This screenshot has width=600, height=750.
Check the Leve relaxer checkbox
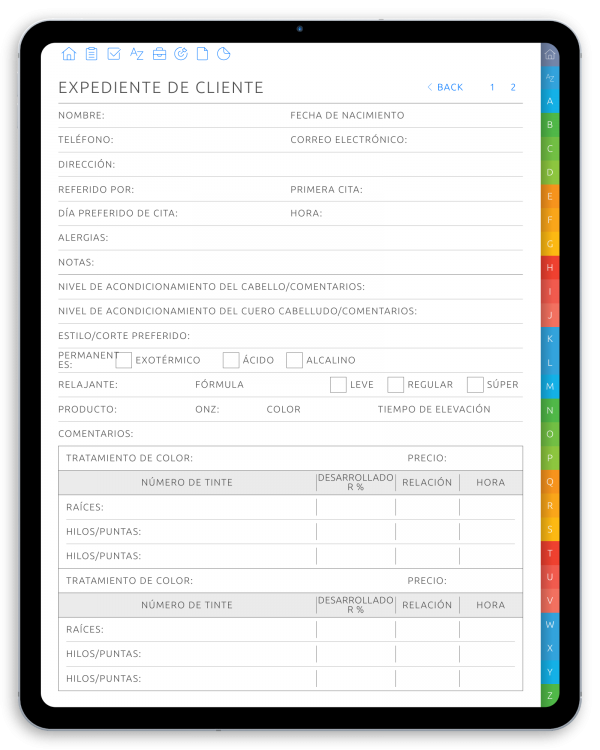coord(338,385)
